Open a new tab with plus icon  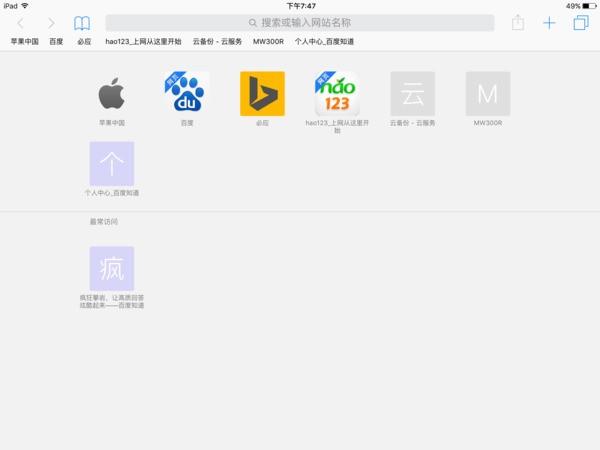coord(549,23)
